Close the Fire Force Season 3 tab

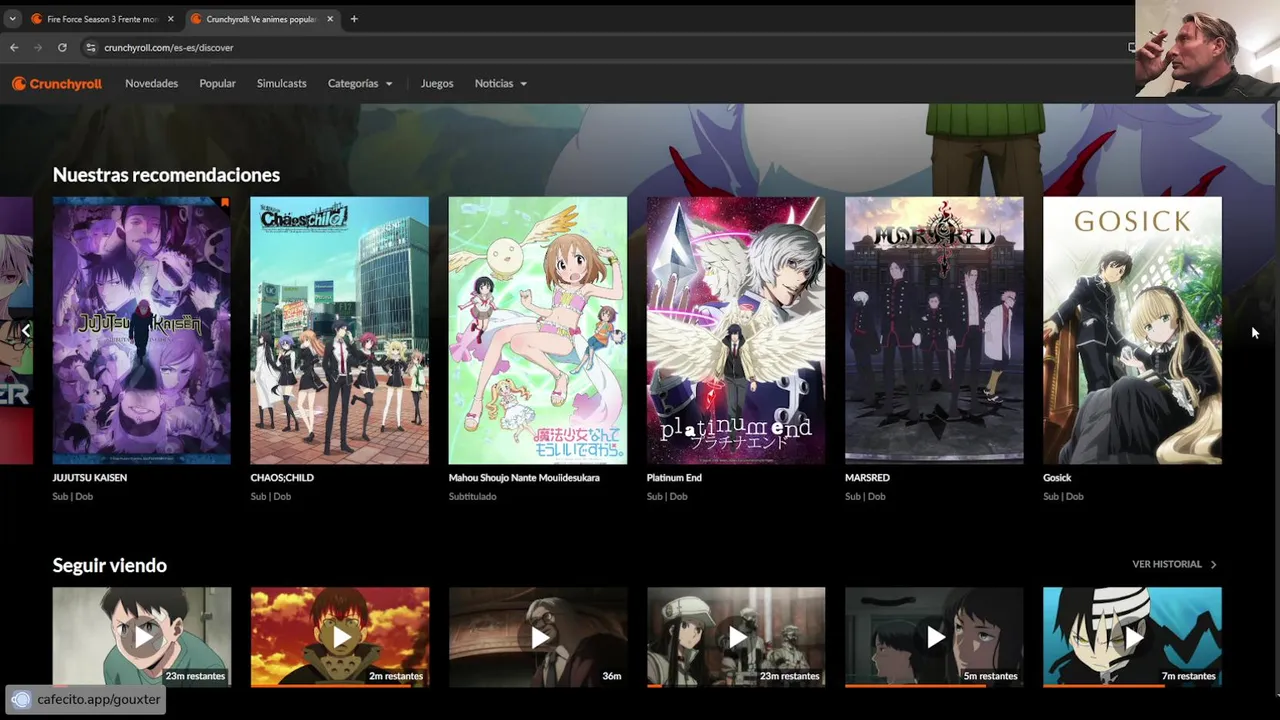pos(170,19)
